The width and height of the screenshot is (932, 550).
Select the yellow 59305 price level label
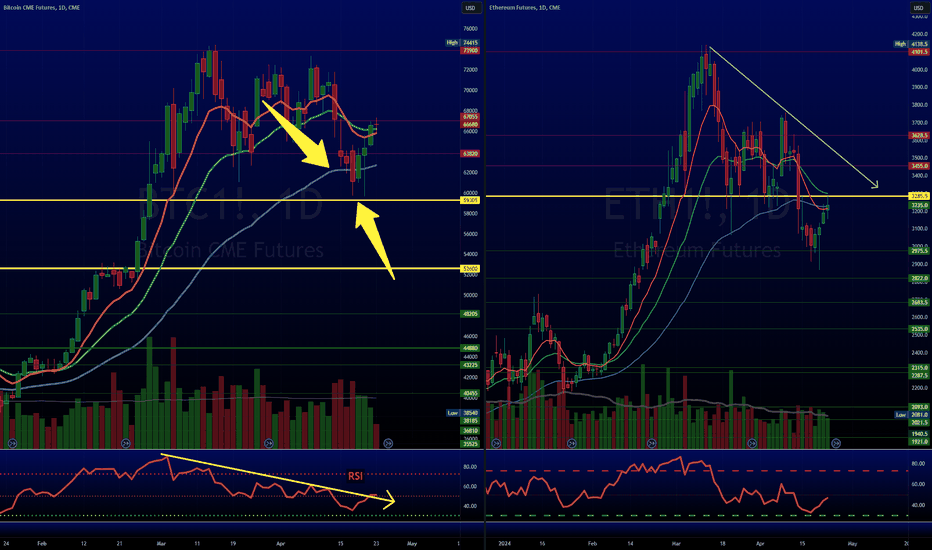click(470, 200)
